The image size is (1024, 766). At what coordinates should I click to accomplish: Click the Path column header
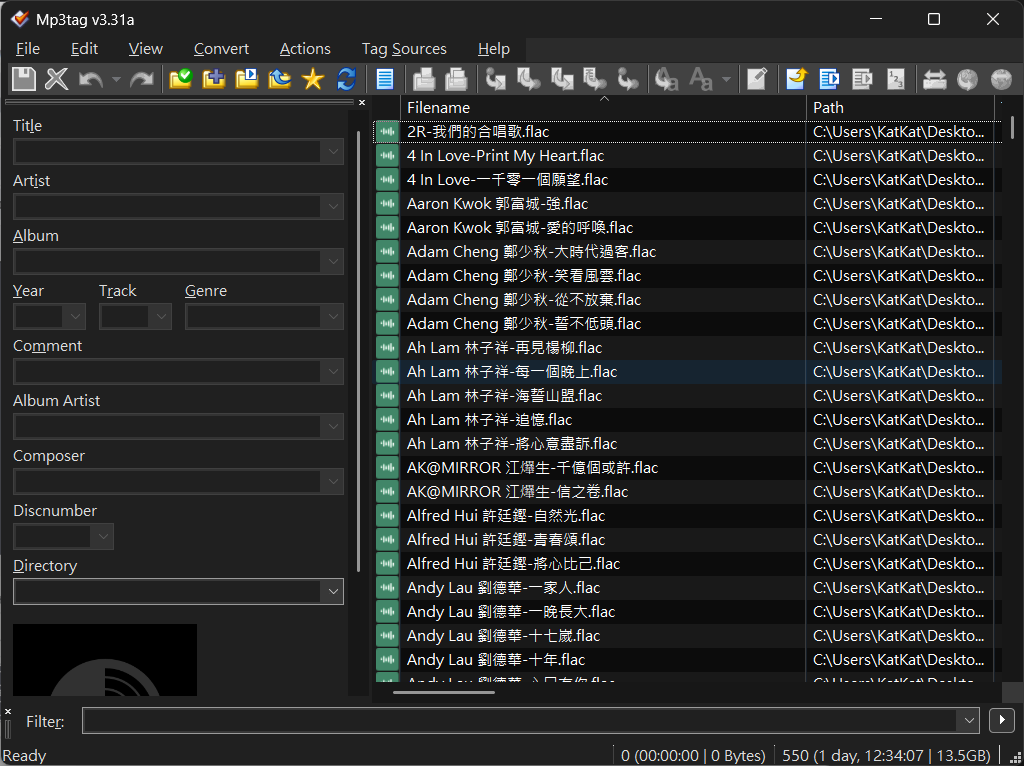pos(900,107)
